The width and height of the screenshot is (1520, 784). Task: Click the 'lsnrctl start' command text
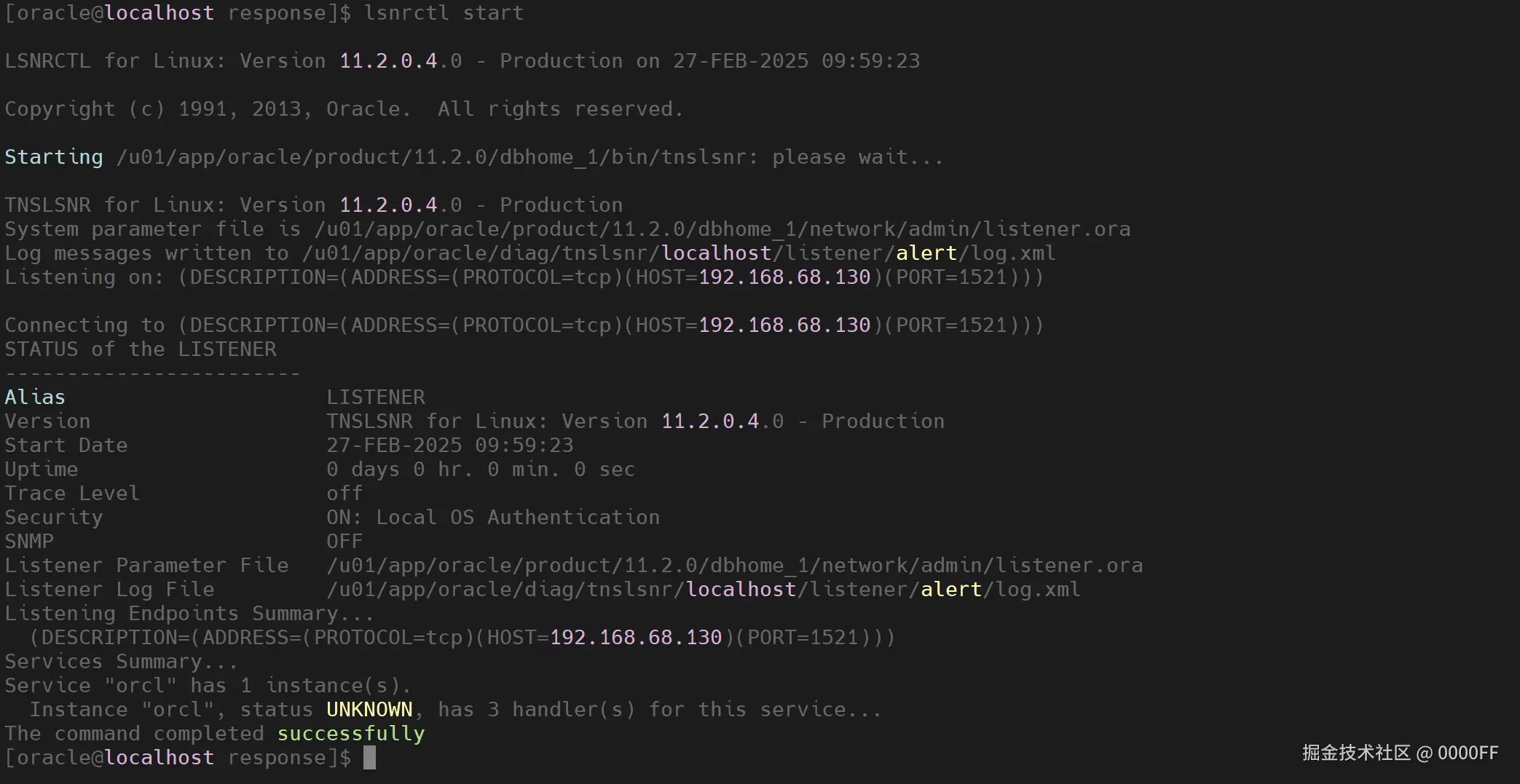click(444, 13)
